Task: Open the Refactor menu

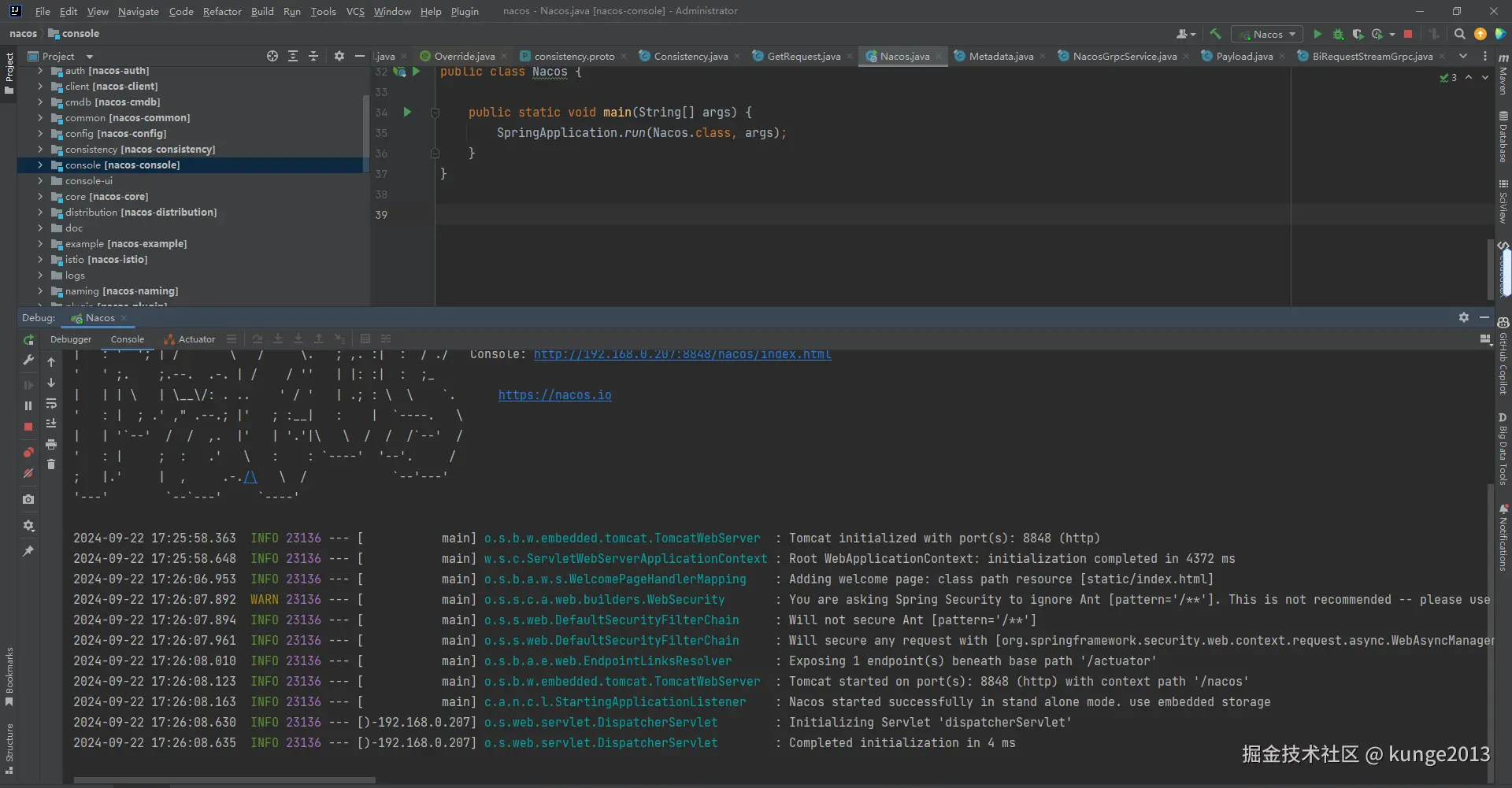Action: [x=222, y=11]
